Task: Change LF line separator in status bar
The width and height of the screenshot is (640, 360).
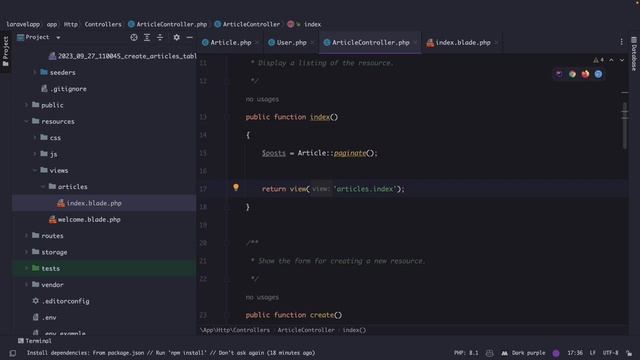Action: [x=592, y=353]
